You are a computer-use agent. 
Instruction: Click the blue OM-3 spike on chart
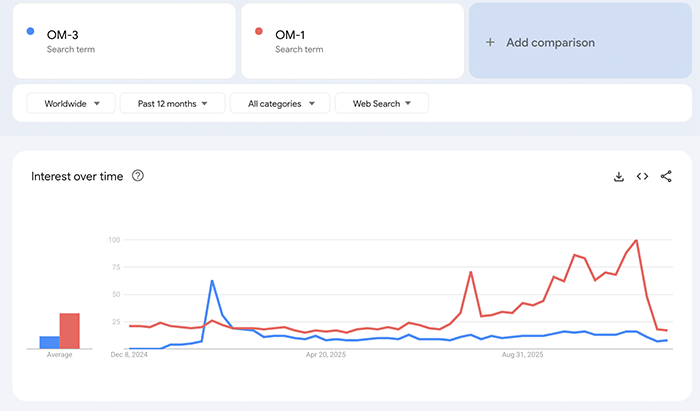pos(212,281)
